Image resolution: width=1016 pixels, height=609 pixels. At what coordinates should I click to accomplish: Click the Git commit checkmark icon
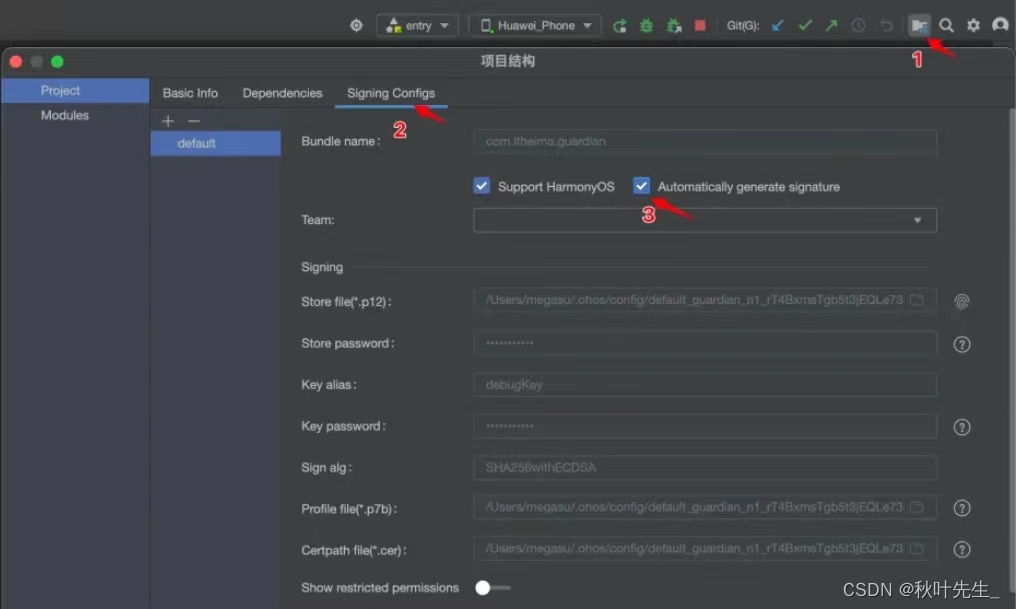tap(805, 25)
